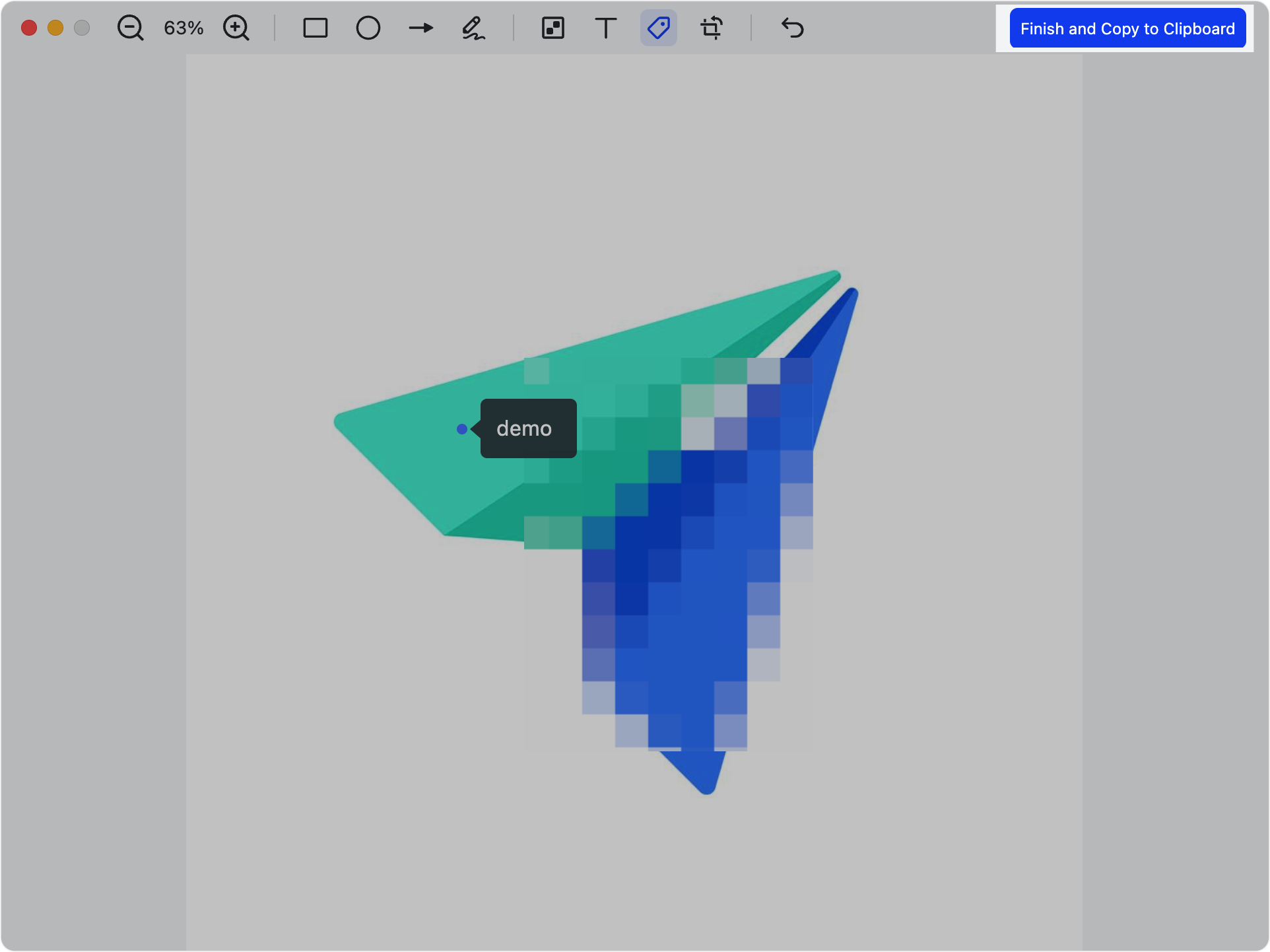Select the arrow drawing tool
Viewport: 1270px width, 952px height.
coord(420,28)
